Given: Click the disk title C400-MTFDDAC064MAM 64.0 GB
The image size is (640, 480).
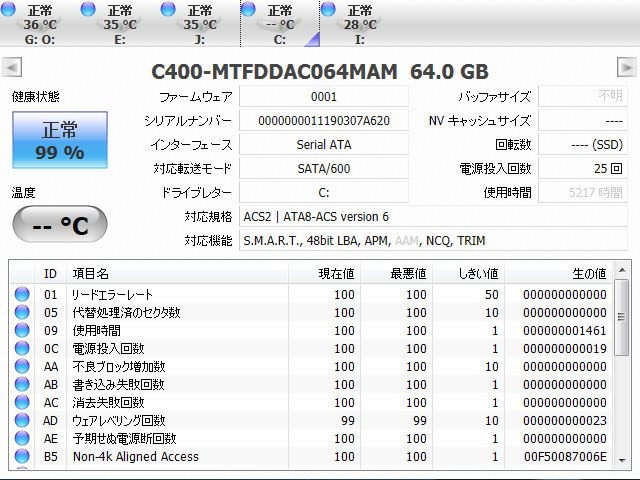Looking at the screenshot, I should click(320, 71).
